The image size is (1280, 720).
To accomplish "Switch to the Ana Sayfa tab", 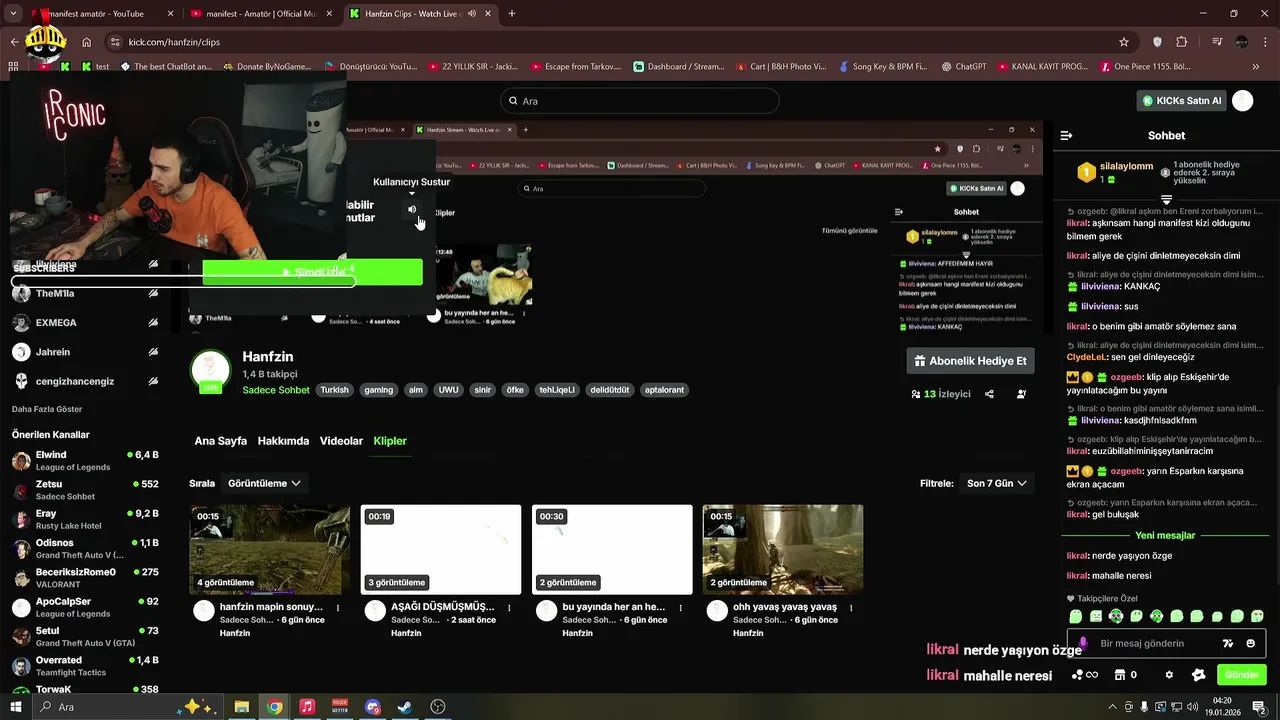I will coord(221,441).
